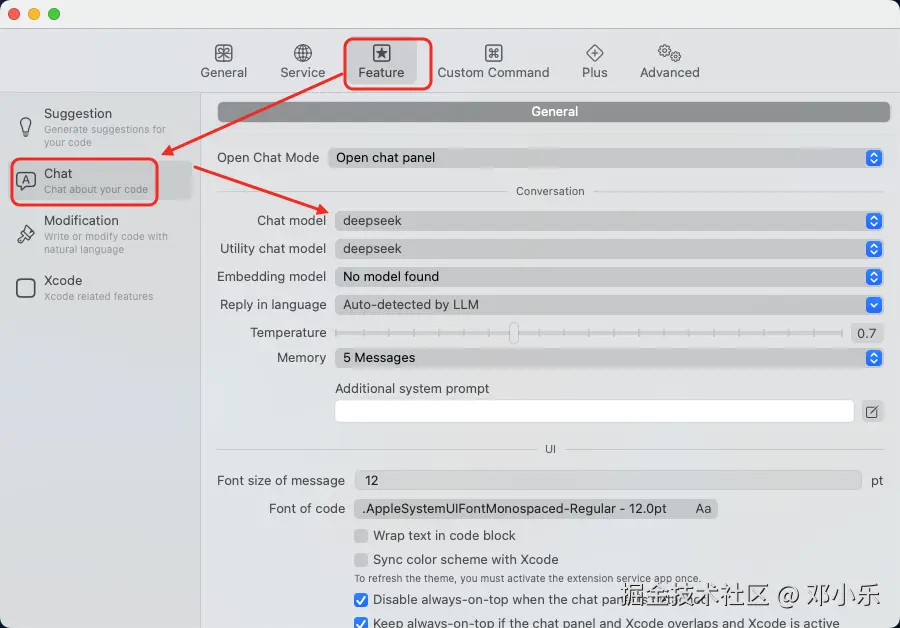The width and height of the screenshot is (900, 628).
Task: Uncheck Keep always-on-top when Xcode active
Action: (x=360, y=623)
